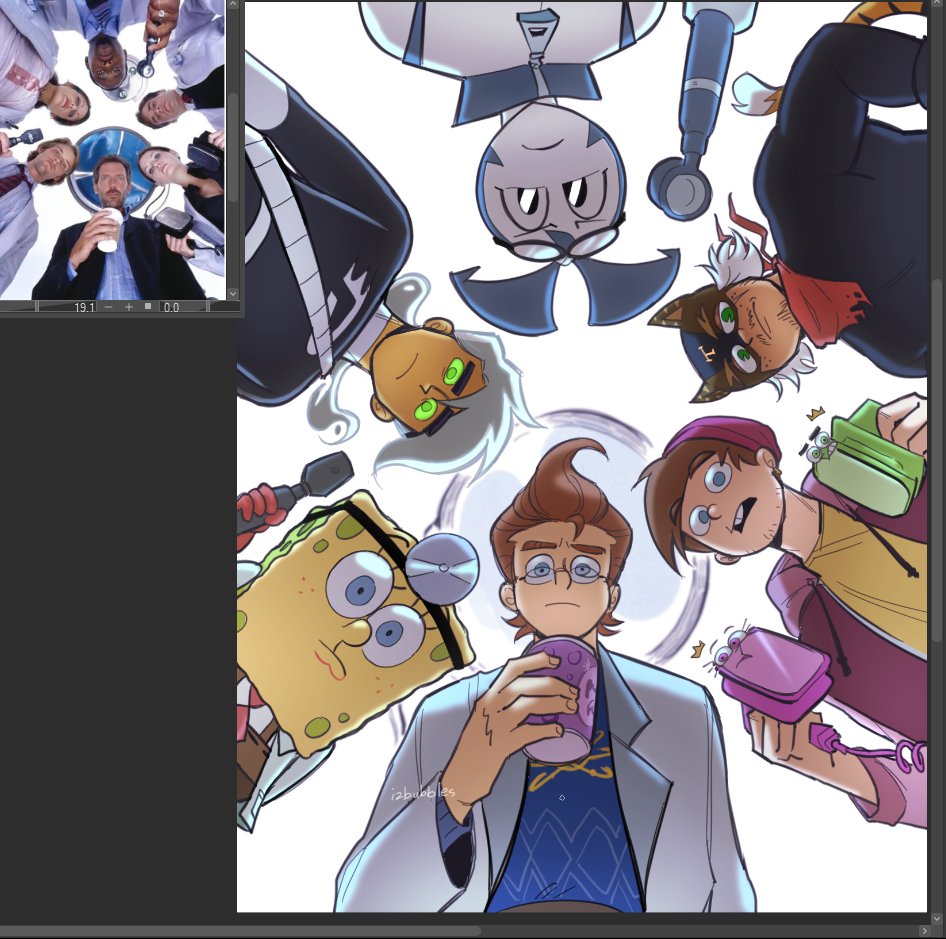Click the sub view vertical scrollbar thumb
Image resolution: width=946 pixels, height=939 pixels.
tap(233, 147)
